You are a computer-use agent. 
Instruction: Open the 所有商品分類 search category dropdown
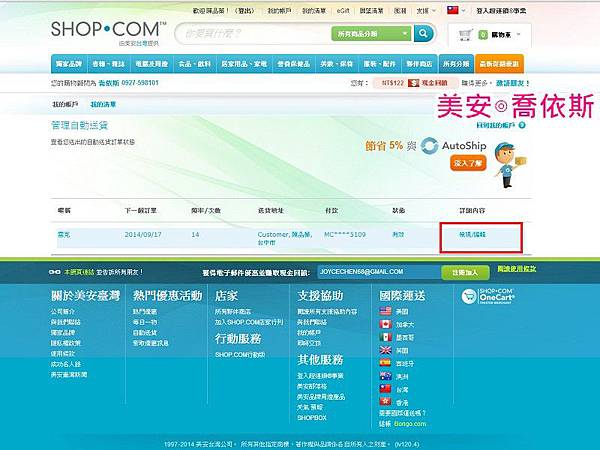tap(371, 34)
